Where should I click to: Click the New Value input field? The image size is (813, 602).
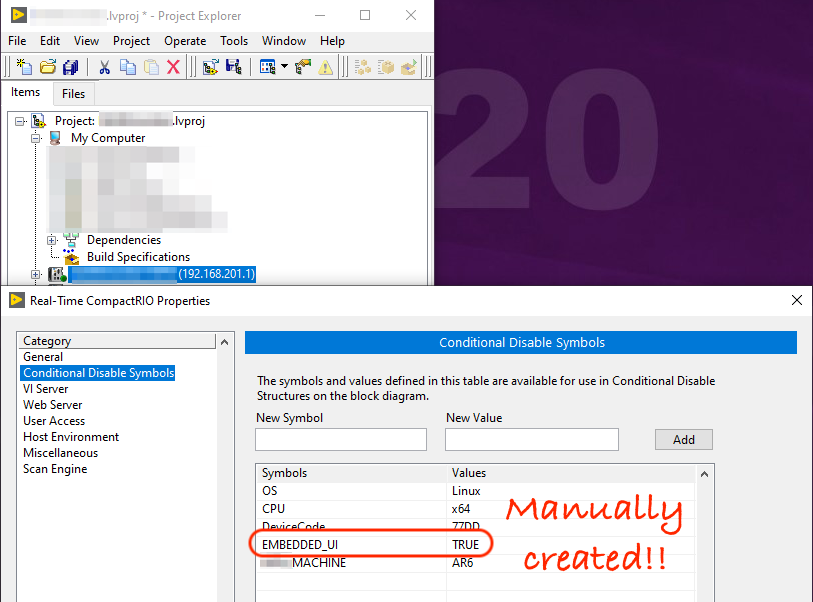point(531,440)
